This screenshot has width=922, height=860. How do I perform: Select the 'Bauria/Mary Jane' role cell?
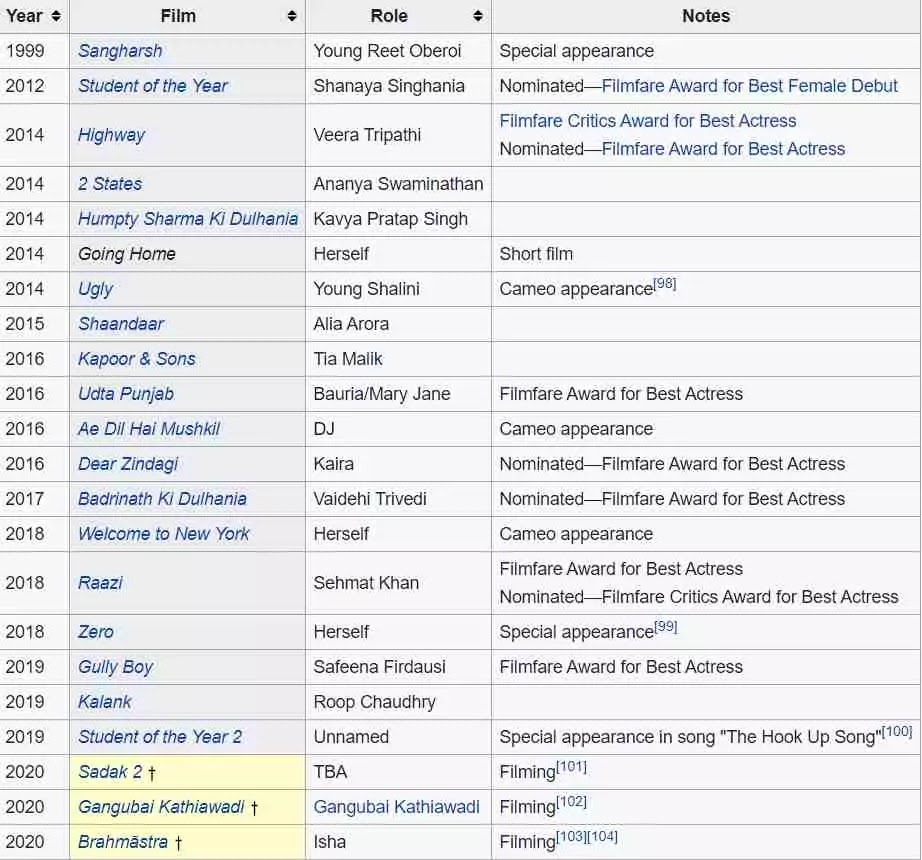point(398,394)
